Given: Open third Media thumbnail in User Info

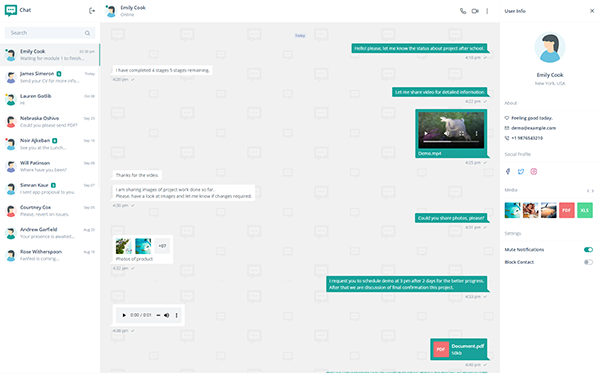Looking at the screenshot, I should click(548, 210).
